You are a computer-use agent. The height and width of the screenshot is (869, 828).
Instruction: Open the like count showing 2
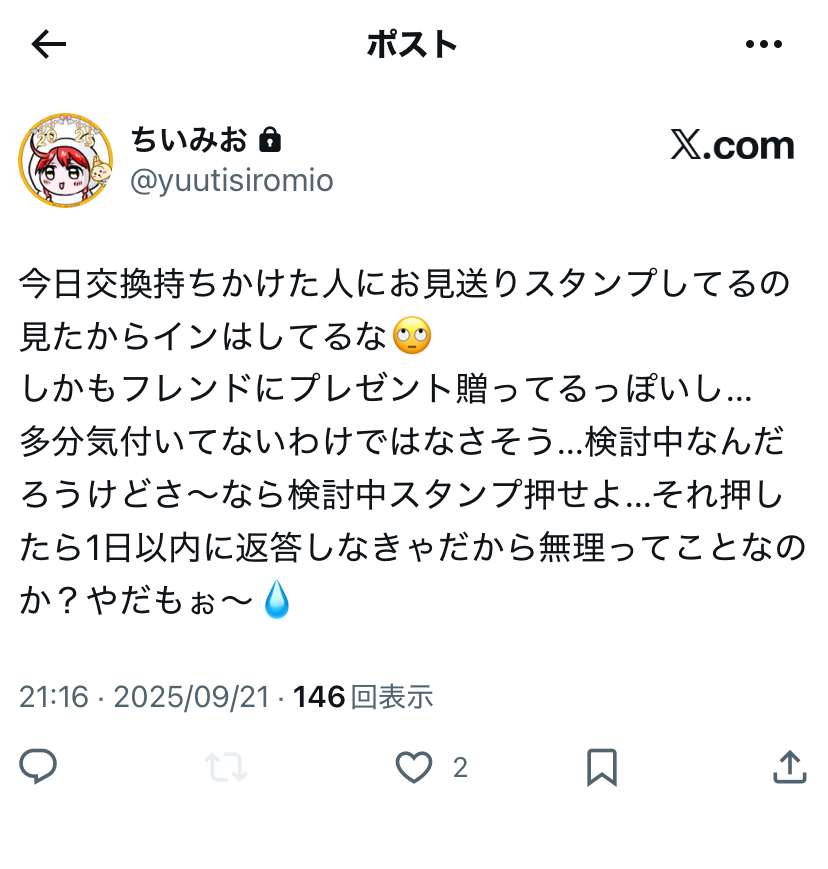[x=460, y=768]
